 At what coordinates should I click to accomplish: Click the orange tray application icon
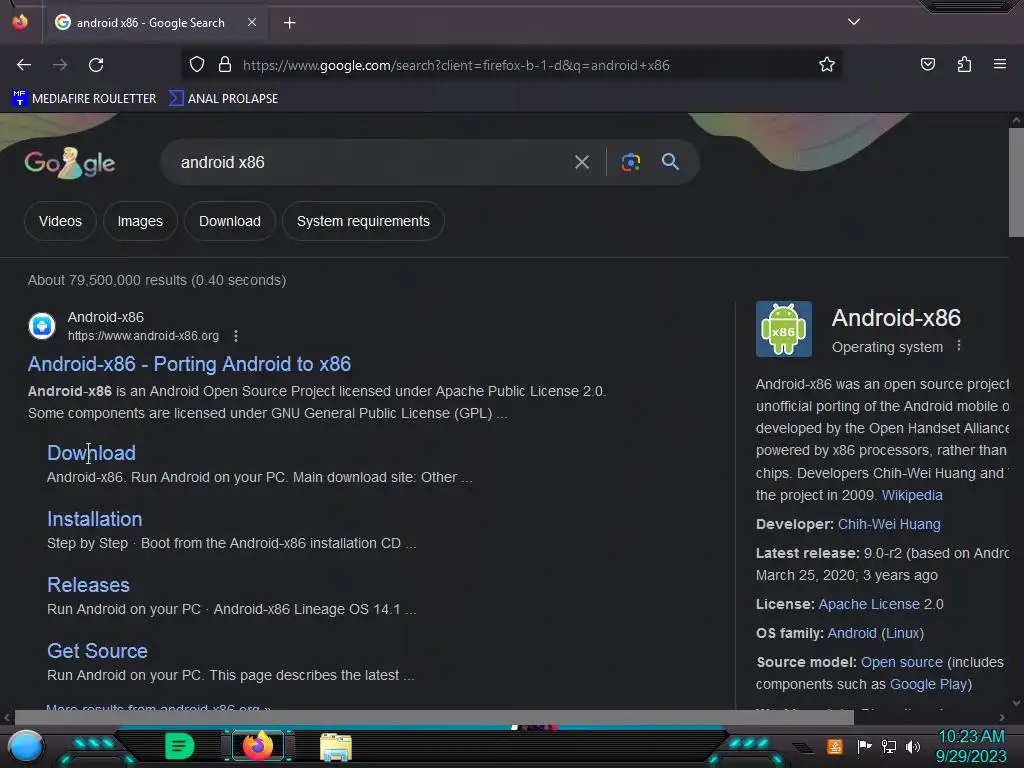pos(834,746)
